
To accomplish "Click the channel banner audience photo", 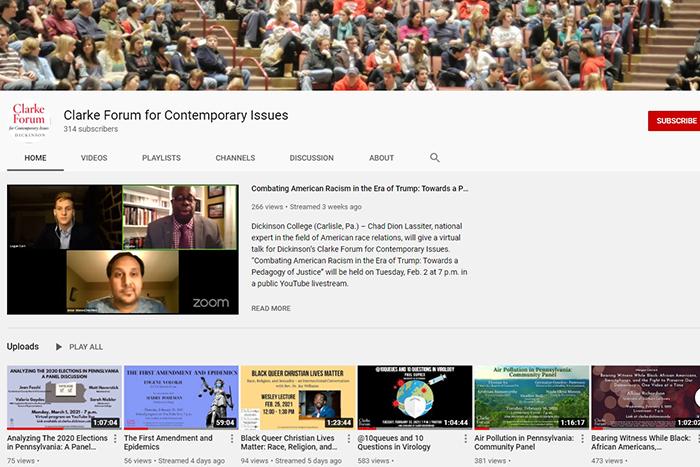I will click(350, 45).
